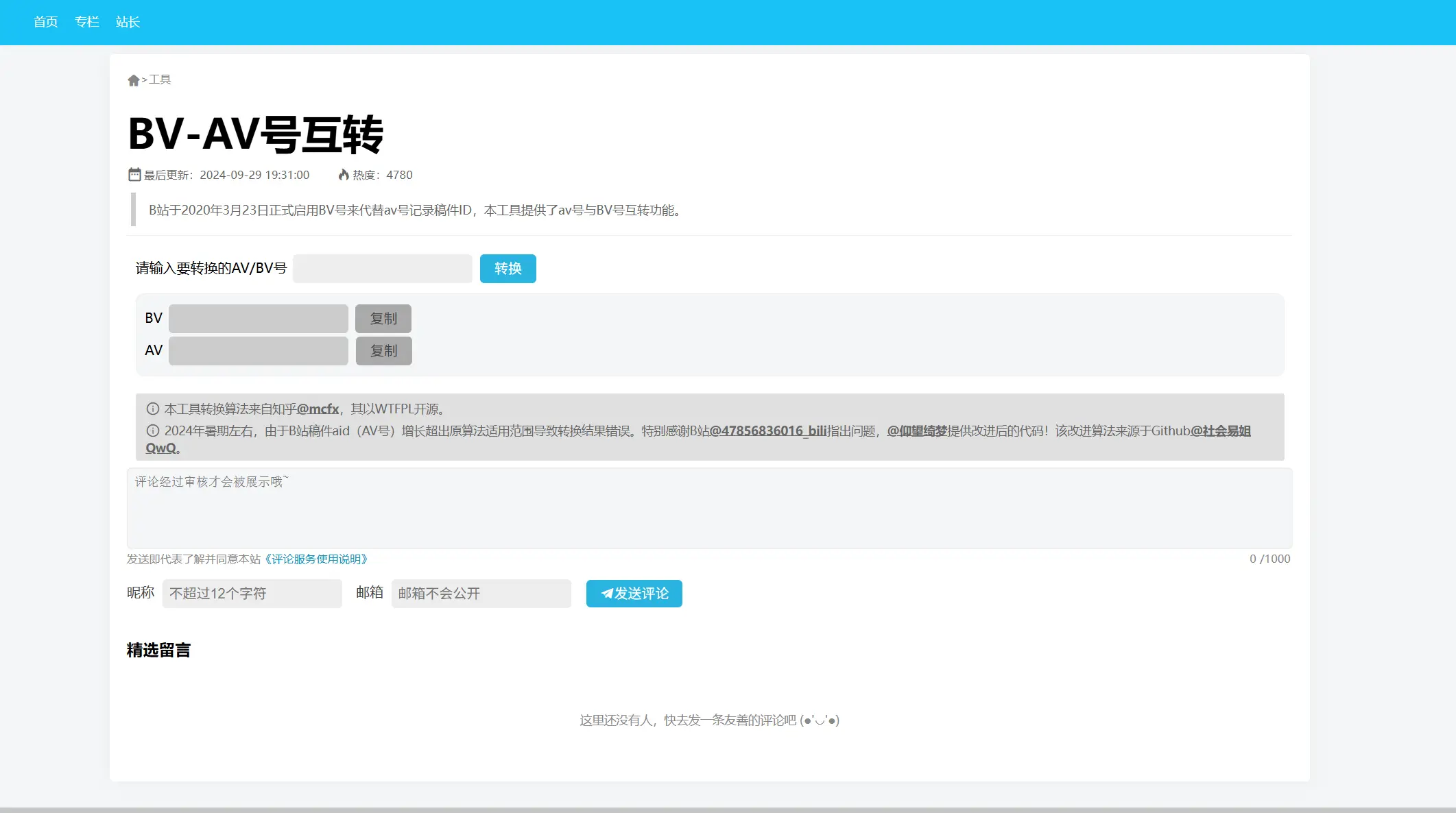This screenshot has width=1456, height=813.
Task: Copy the BV result with 复制 button
Action: [x=383, y=319]
